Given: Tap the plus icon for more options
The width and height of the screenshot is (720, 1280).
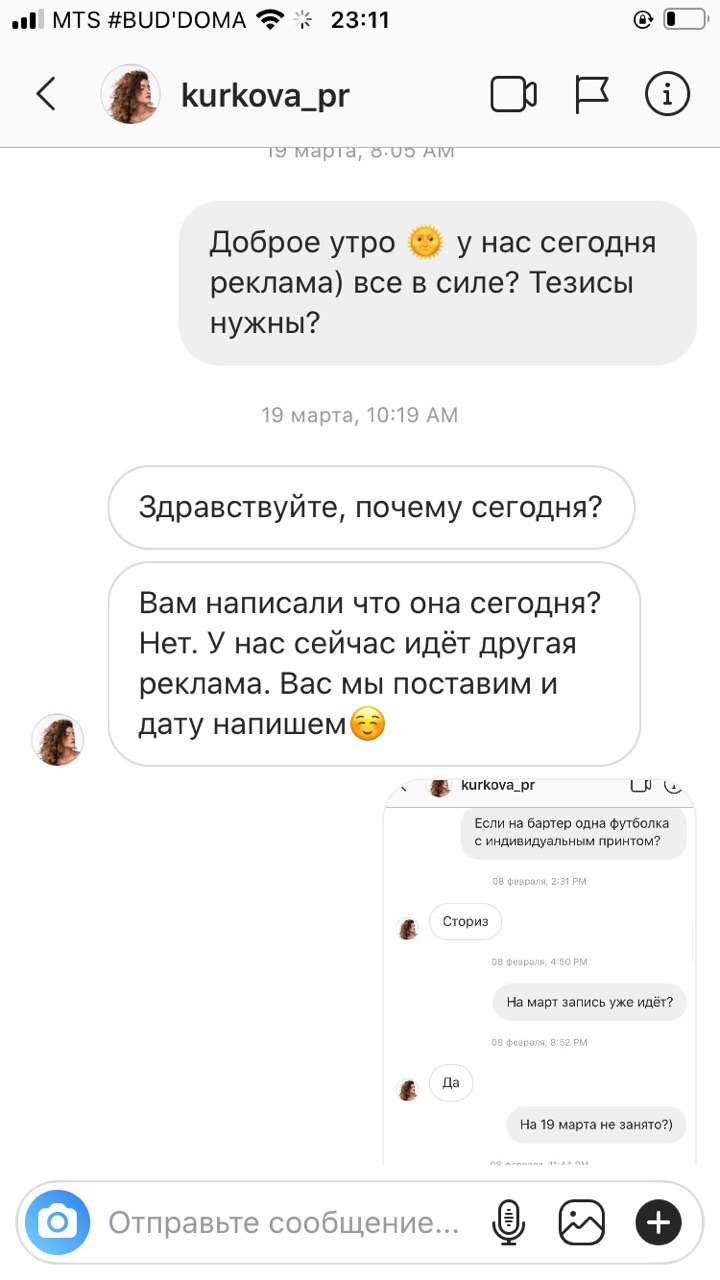Looking at the screenshot, I should coord(659,1222).
